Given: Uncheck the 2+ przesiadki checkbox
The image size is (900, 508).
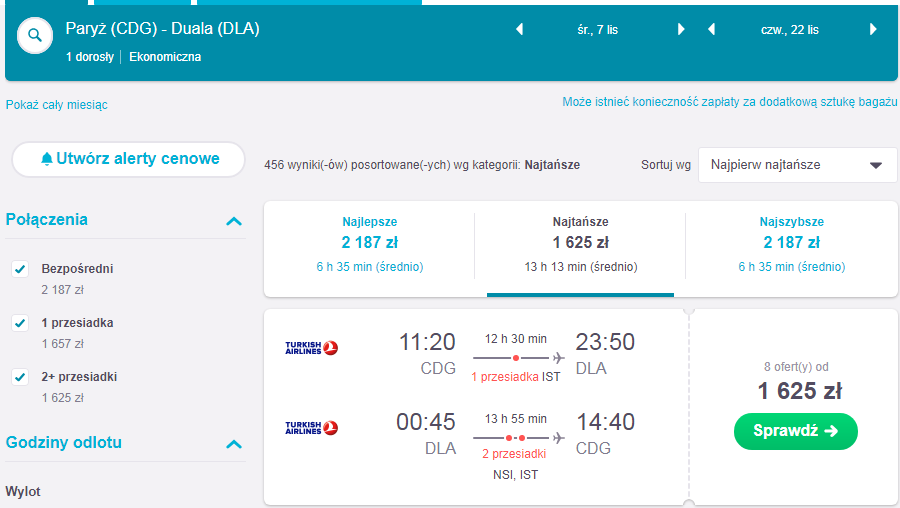Looking at the screenshot, I should tap(20, 377).
